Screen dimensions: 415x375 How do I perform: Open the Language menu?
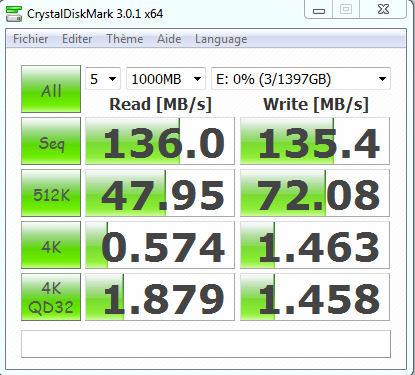[x=221, y=39]
